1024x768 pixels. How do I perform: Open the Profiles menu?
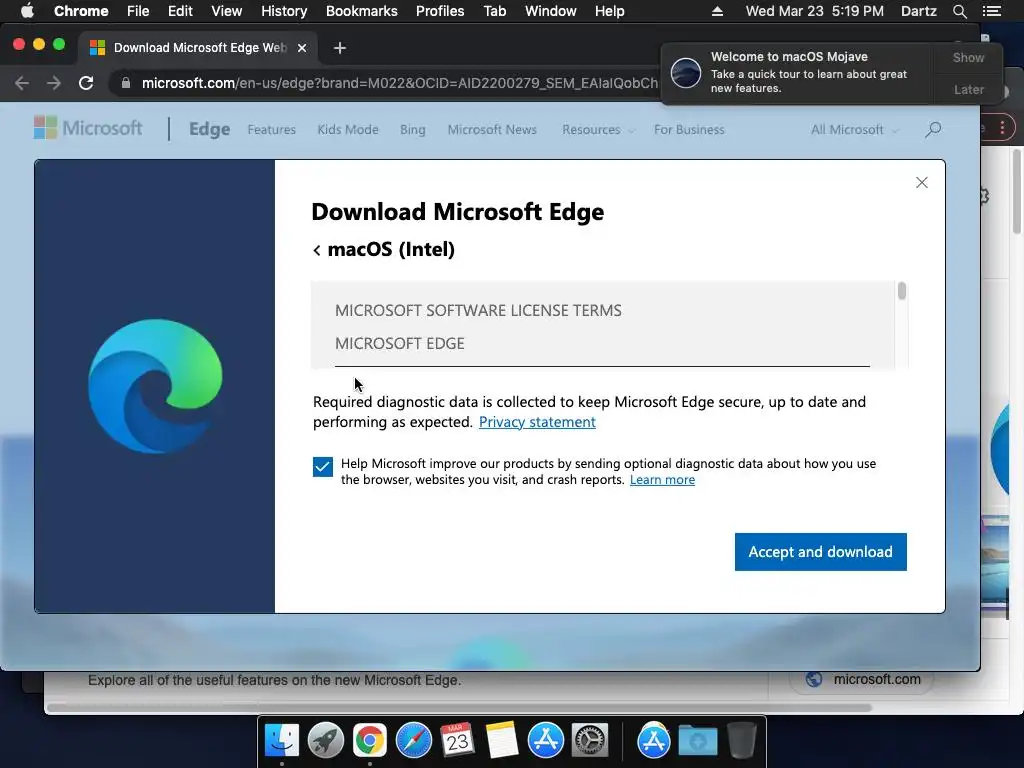tap(440, 11)
